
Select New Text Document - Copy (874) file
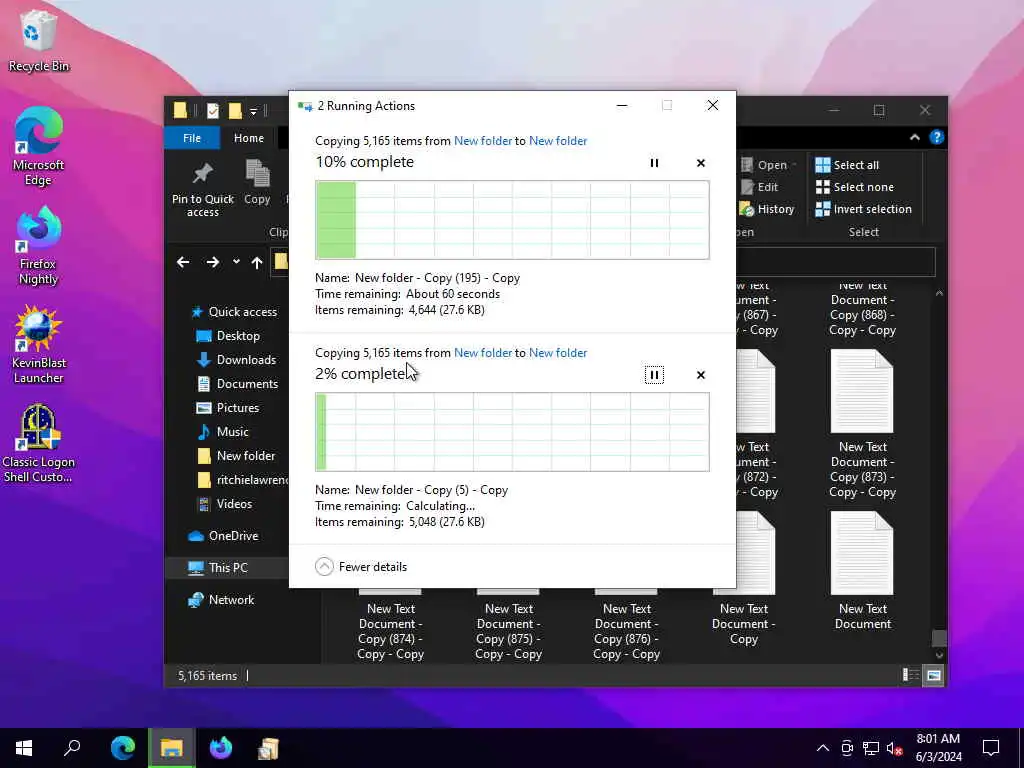pyautogui.click(x=391, y=624)
